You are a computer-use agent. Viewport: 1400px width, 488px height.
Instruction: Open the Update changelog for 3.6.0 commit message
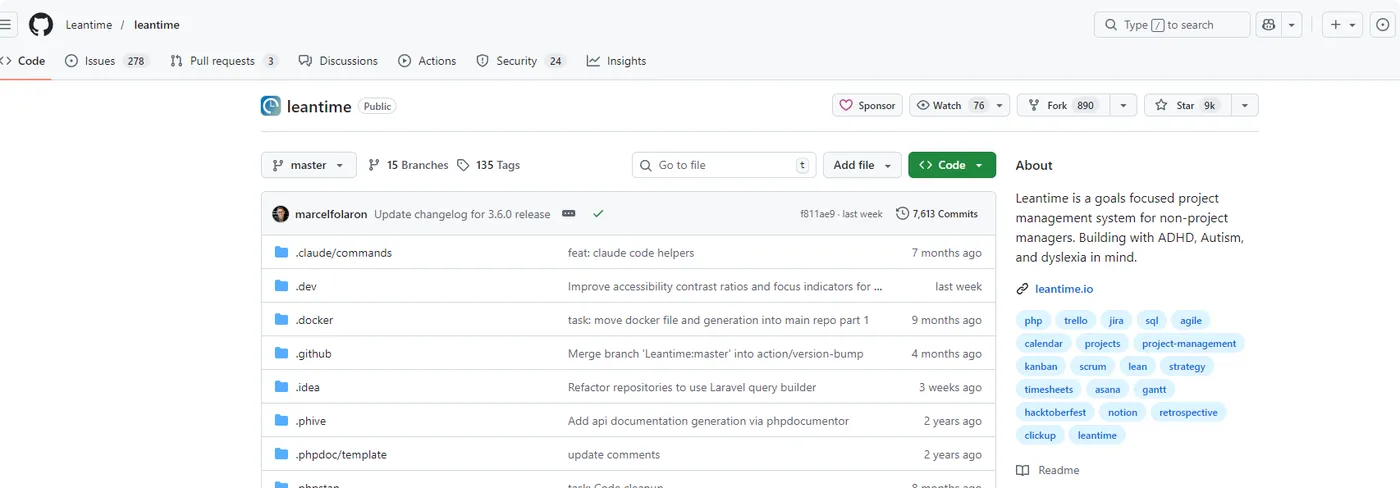[x=462, y=214]
